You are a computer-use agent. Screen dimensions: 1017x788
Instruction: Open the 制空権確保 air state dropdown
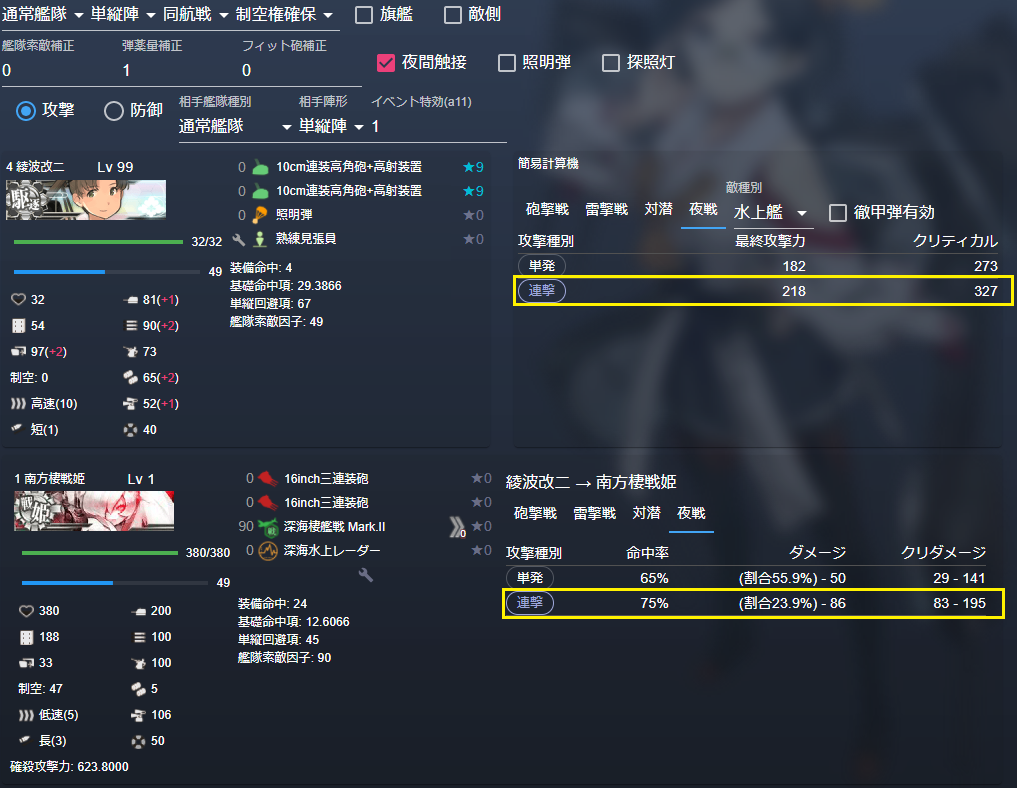pyautogui.click(x=284, y=14)
